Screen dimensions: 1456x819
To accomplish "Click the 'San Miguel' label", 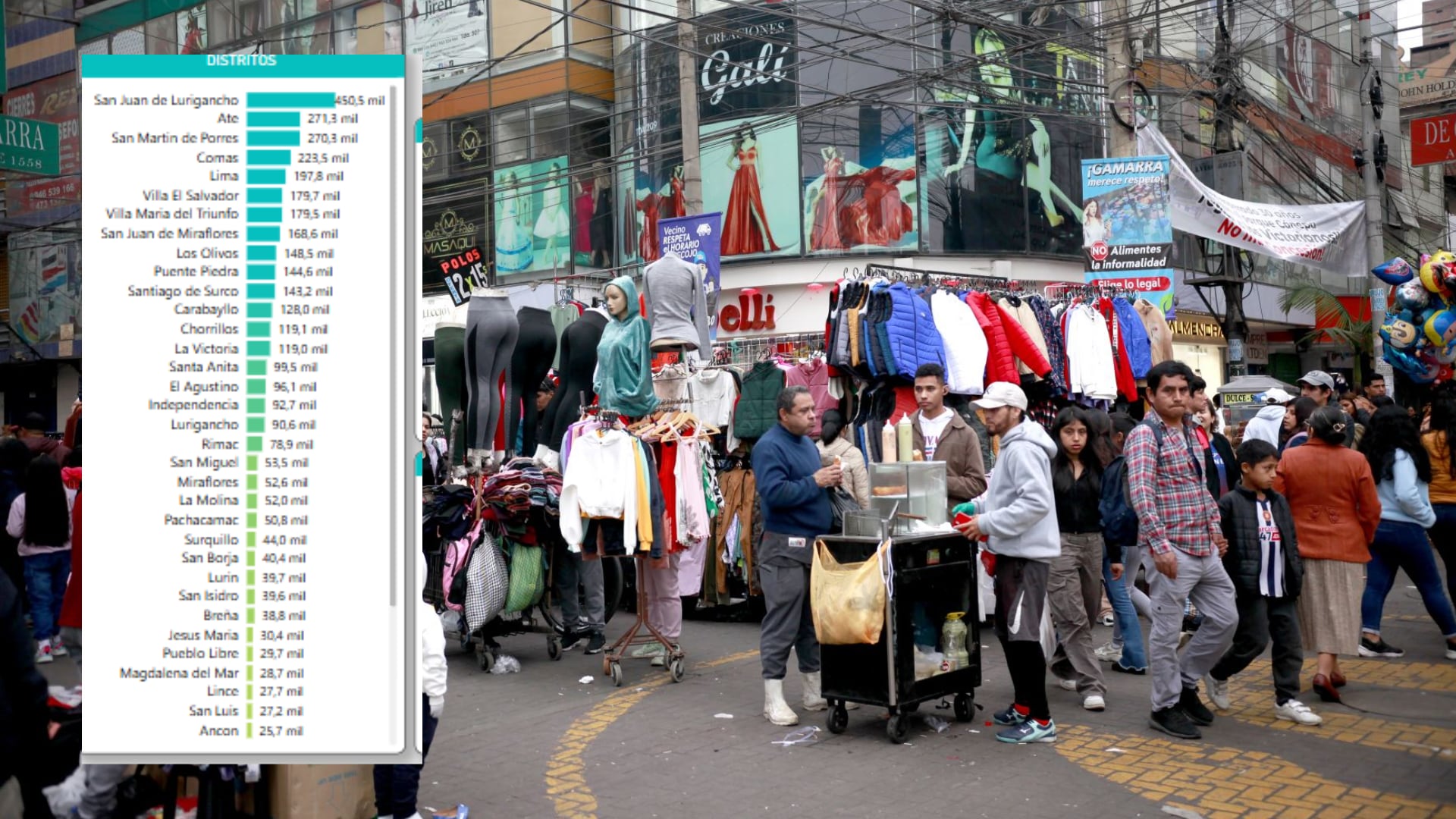I will (204, 463).
